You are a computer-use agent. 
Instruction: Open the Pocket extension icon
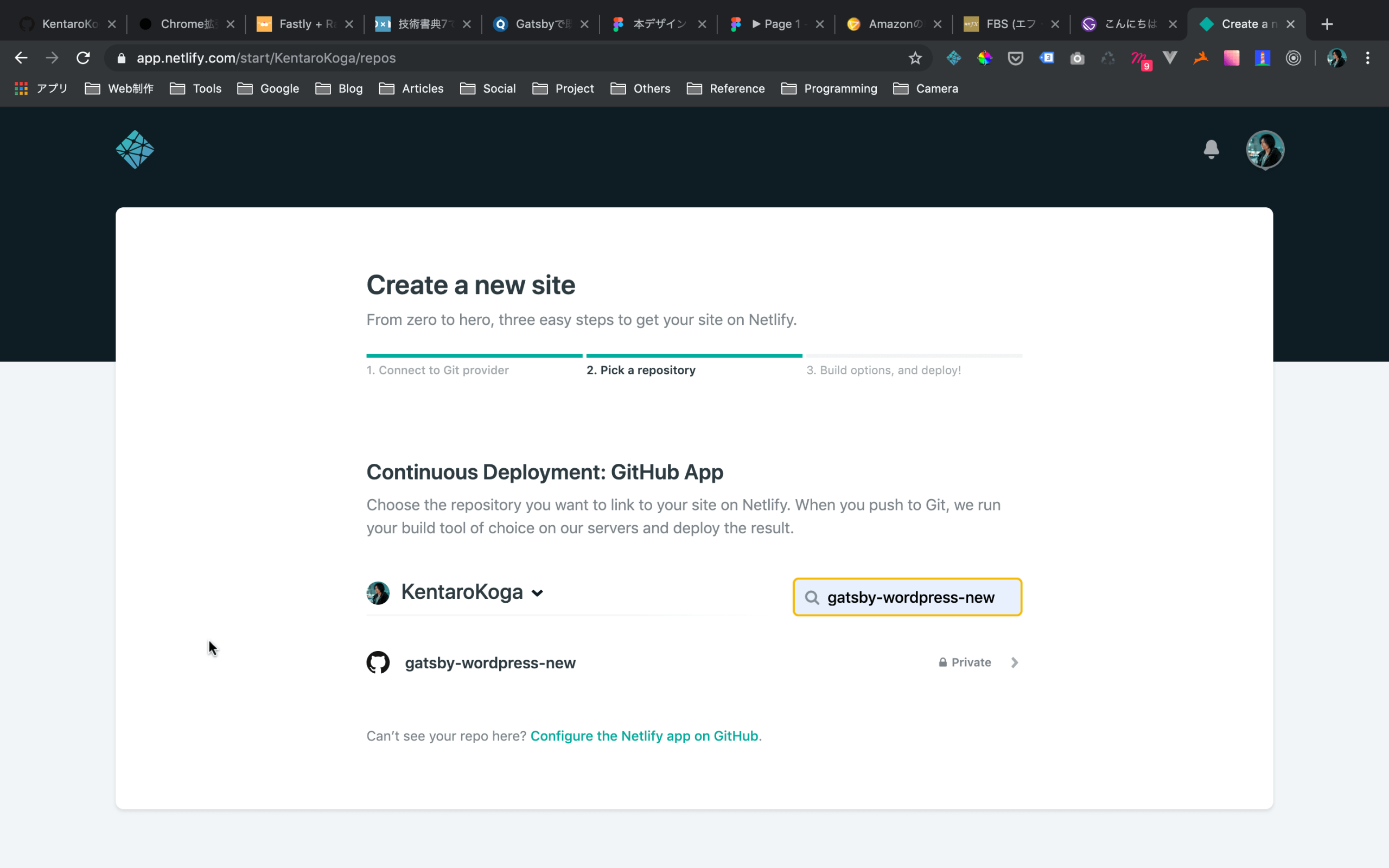coord(1015,58)
